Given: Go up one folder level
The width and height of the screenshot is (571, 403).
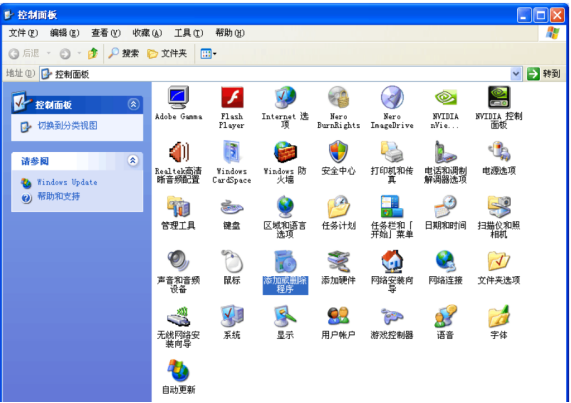Looking at the screenshot, I should point(93,54).
